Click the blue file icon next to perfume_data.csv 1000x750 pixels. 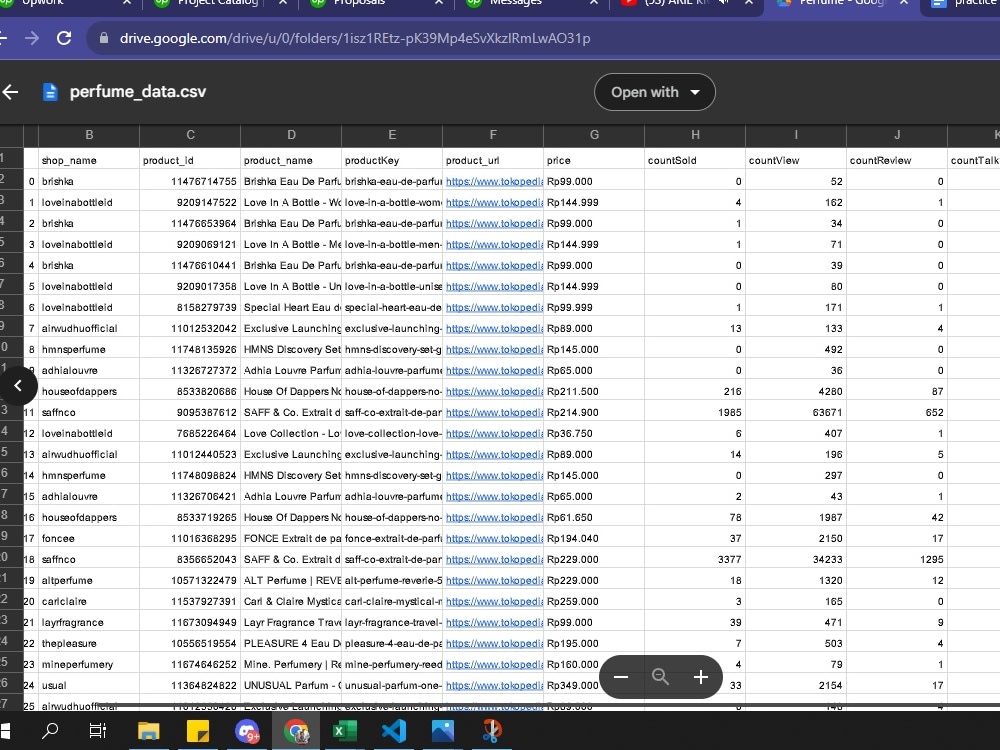pyautogui.click(x=50, y=92)
